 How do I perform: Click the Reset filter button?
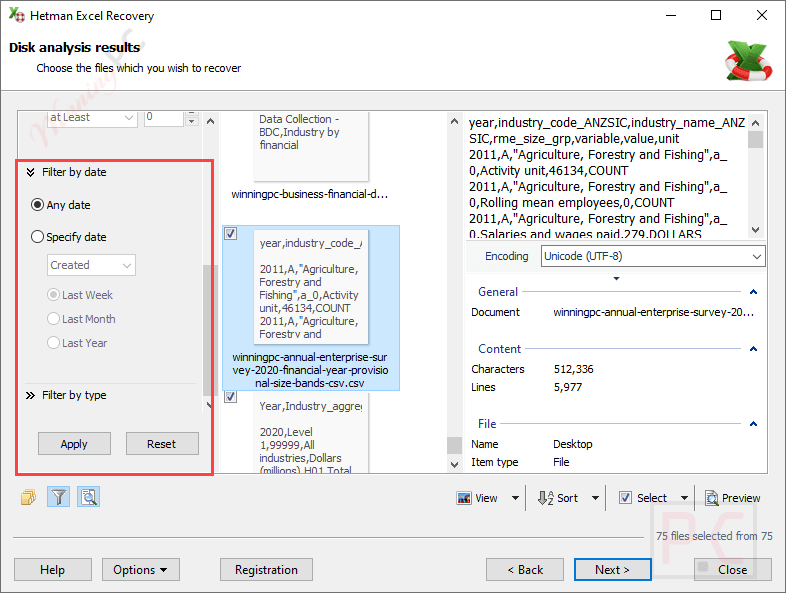point(162,444)
